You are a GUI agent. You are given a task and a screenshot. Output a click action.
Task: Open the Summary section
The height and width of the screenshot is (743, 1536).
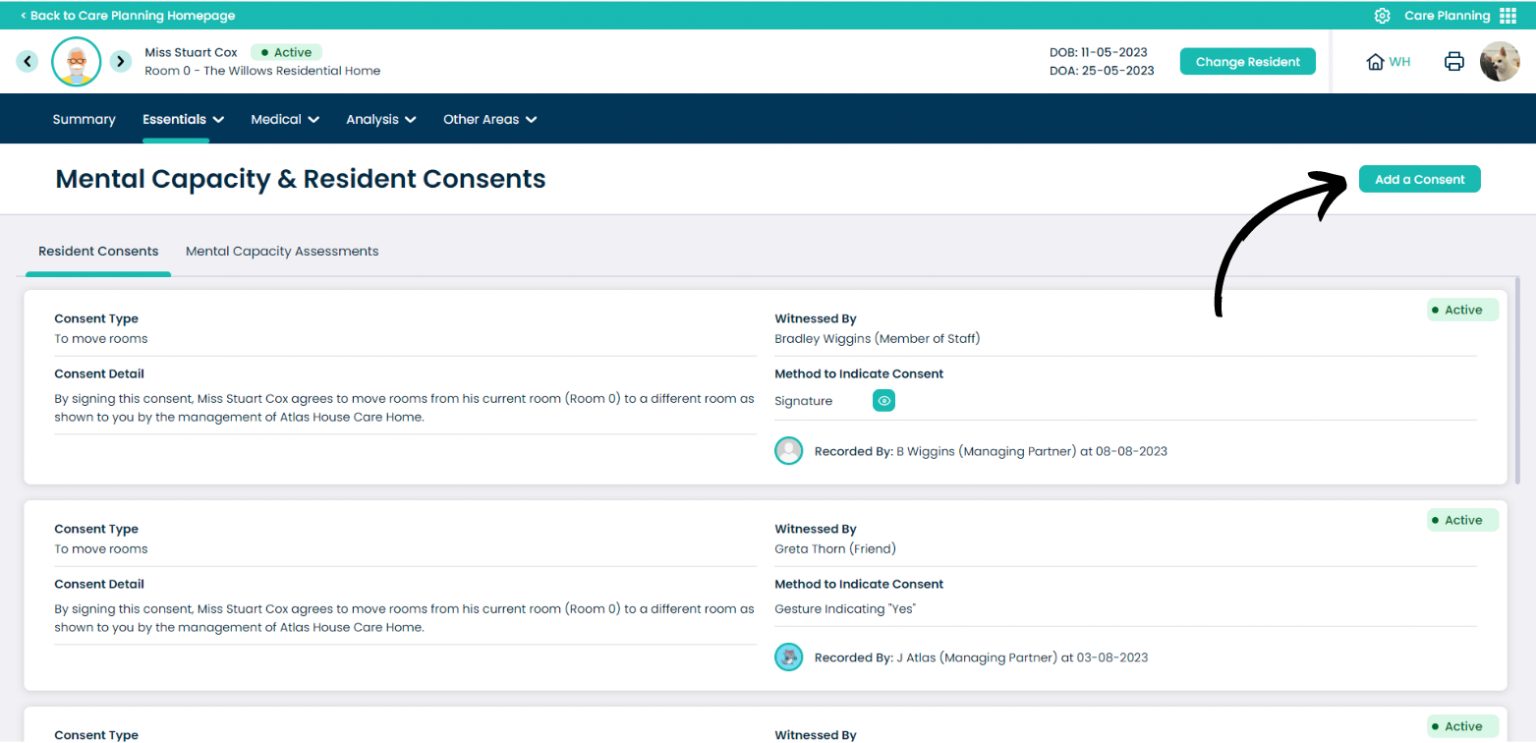pos(83,118)
